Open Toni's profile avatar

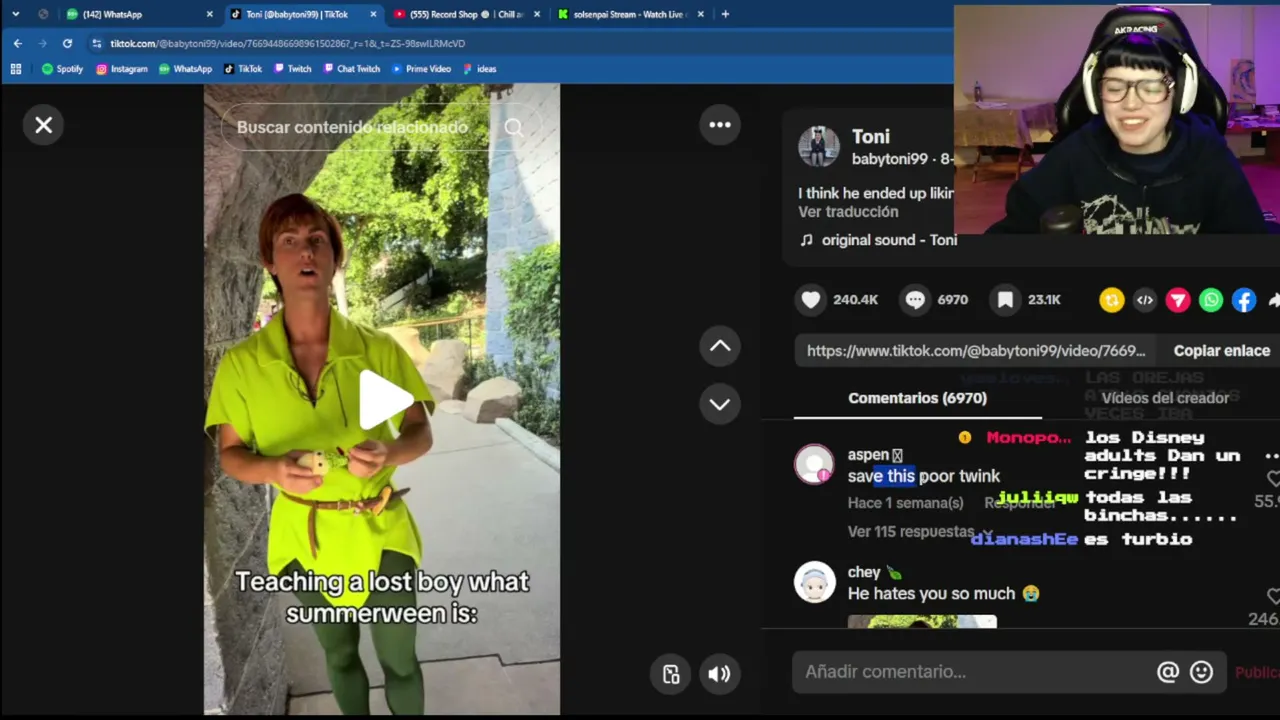[x=818, y=147]
